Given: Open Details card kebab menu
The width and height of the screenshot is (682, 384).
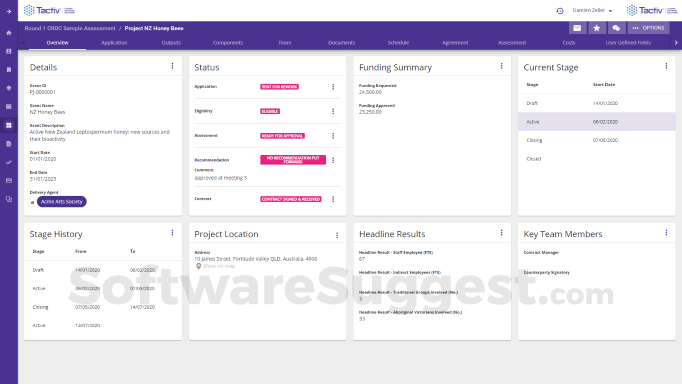Looking at the screenshot, I should click(x=172, y=66).
